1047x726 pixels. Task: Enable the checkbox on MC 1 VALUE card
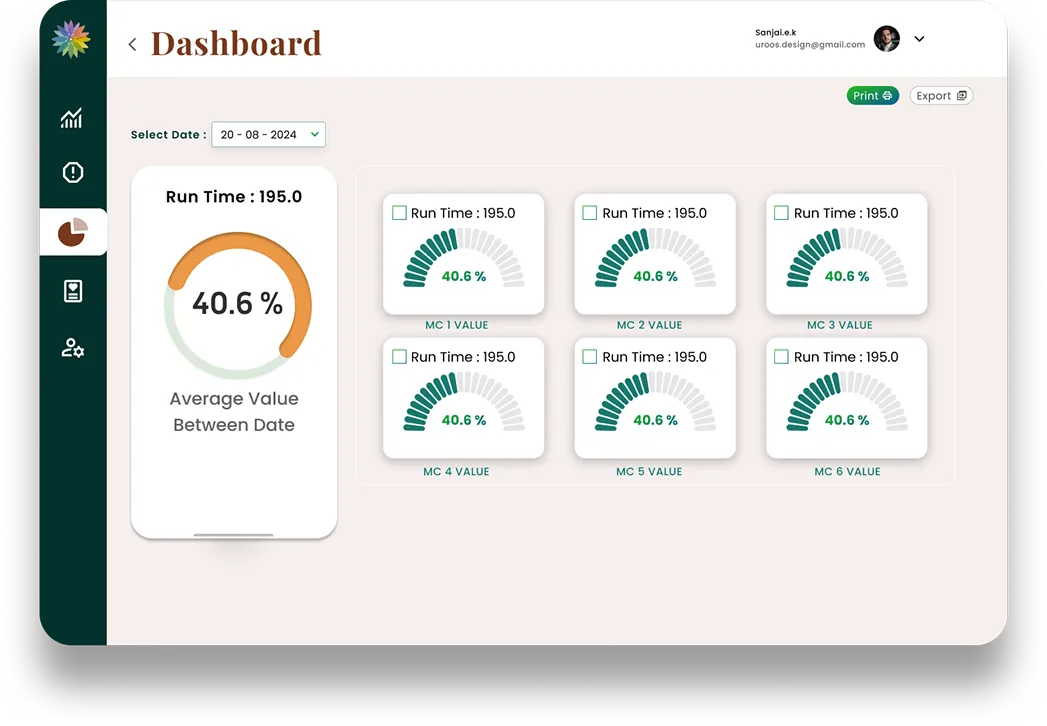tap(399, 213)
